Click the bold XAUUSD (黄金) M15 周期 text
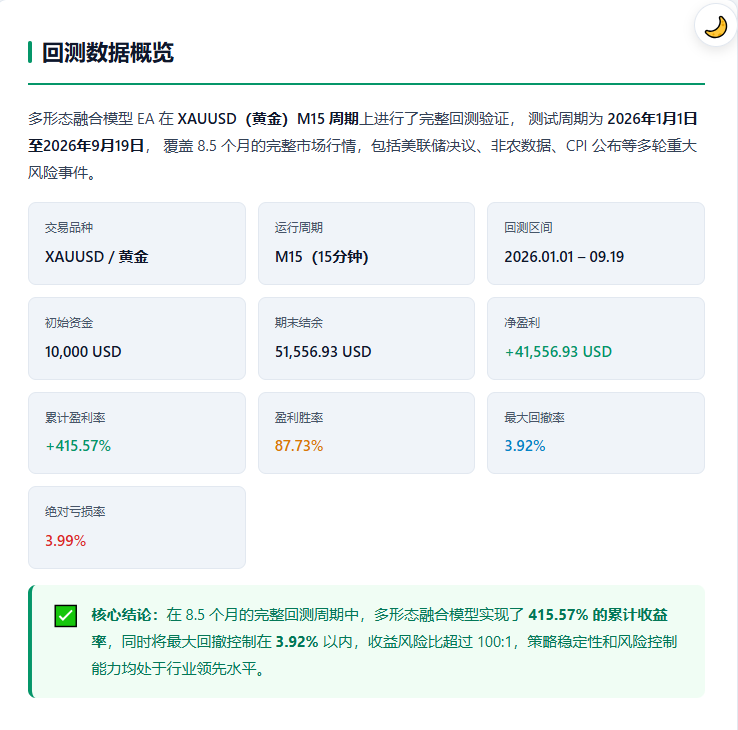 coord(268,119)
